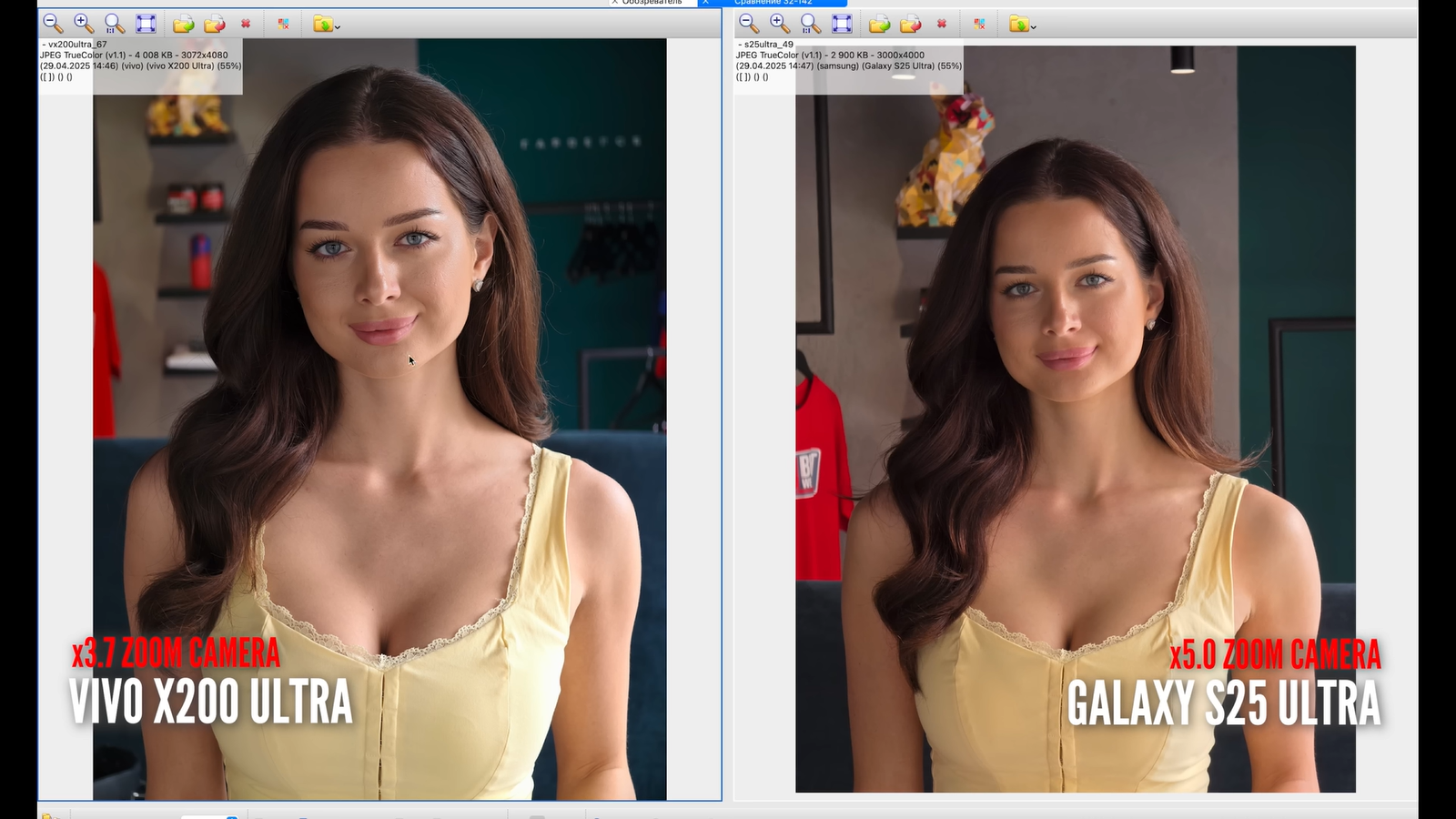Click the '(Galaxy S25 Ultra) (55%)' info line
Image resolution: width=1456 pixels, height=819 pixels.
click(912, 66)
